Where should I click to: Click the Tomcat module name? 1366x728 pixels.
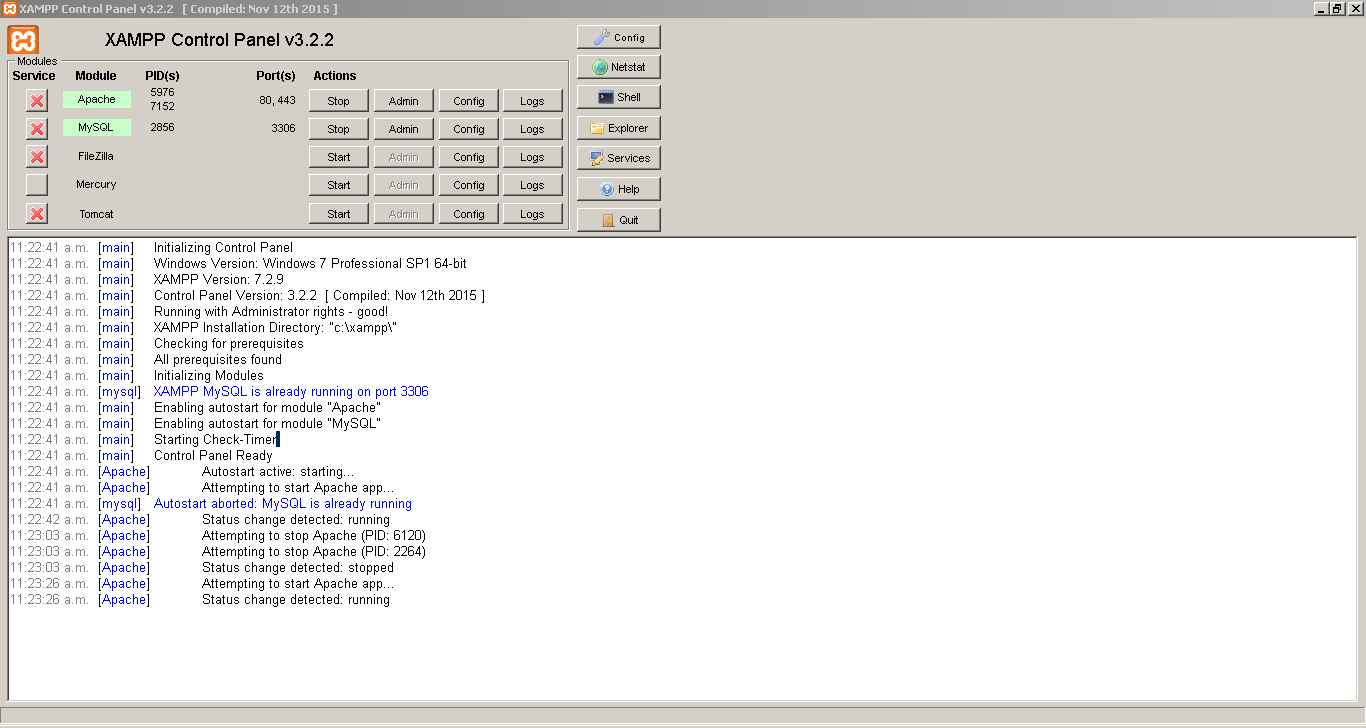[x=96, y=214]
